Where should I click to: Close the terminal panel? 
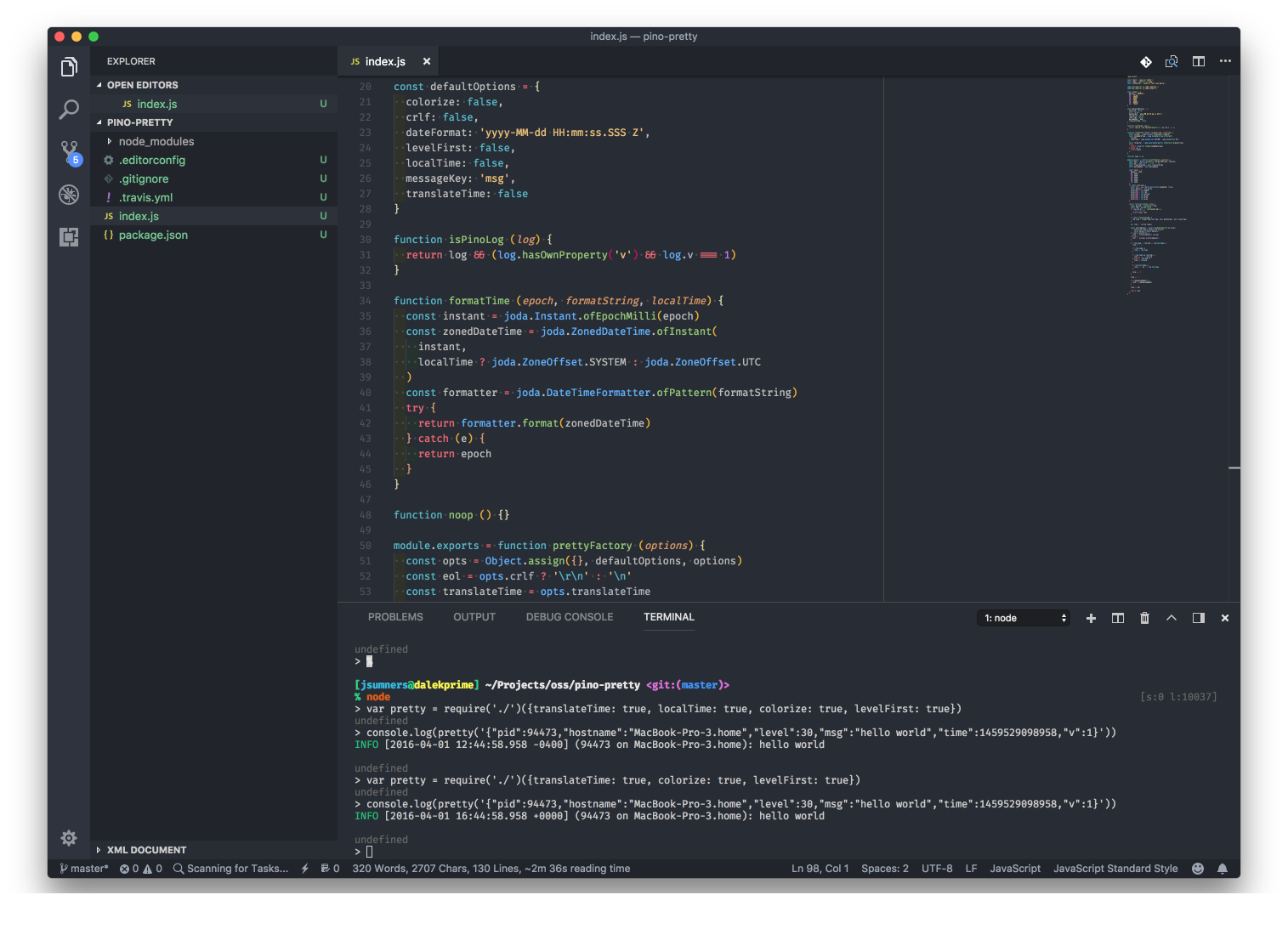click(x=1225, y=618)
